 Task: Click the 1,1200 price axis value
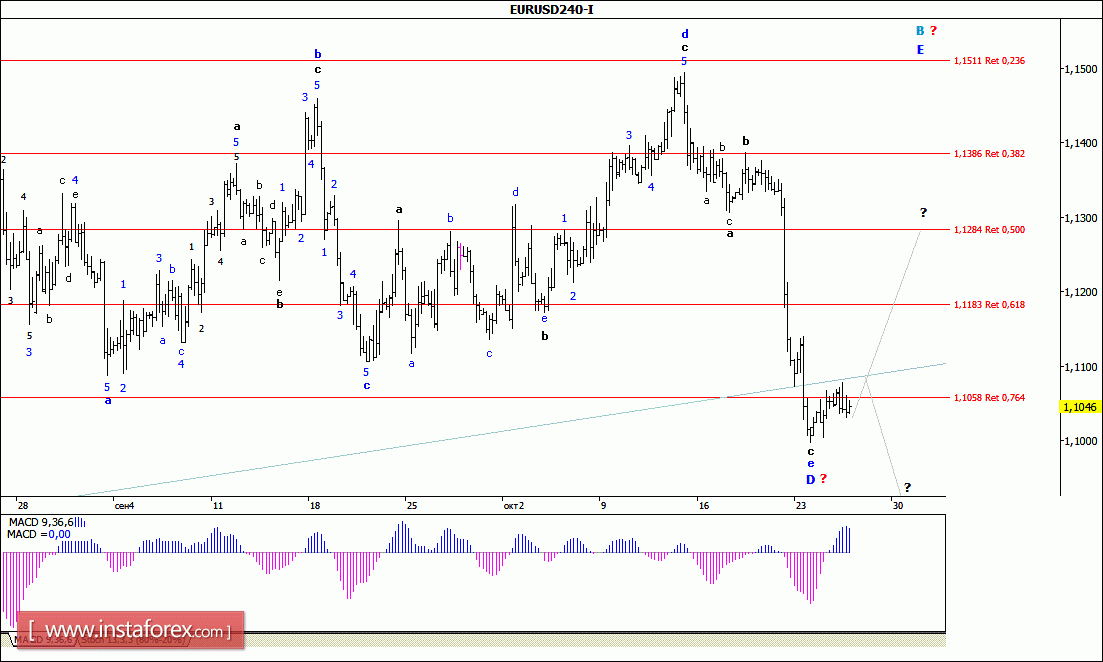1080,292
